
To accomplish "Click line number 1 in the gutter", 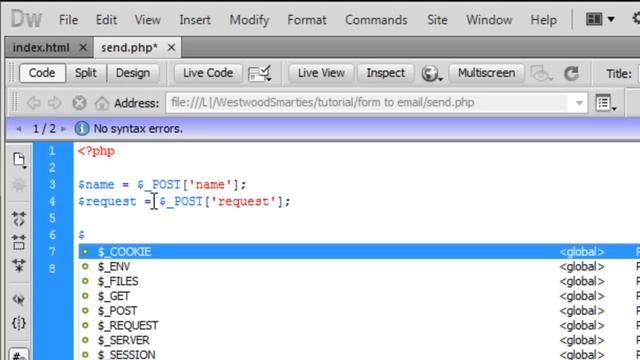I will point(52,151).
